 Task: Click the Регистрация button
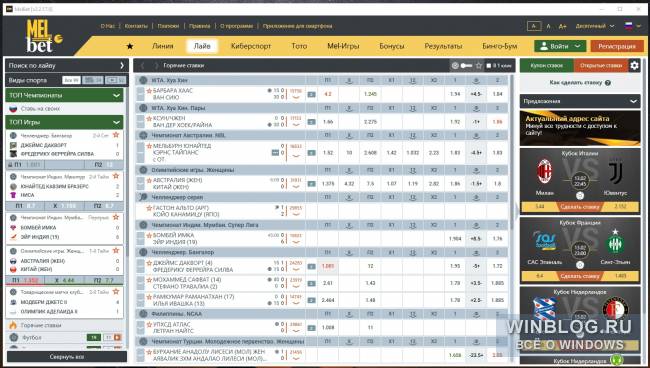[x=617, y=46]
